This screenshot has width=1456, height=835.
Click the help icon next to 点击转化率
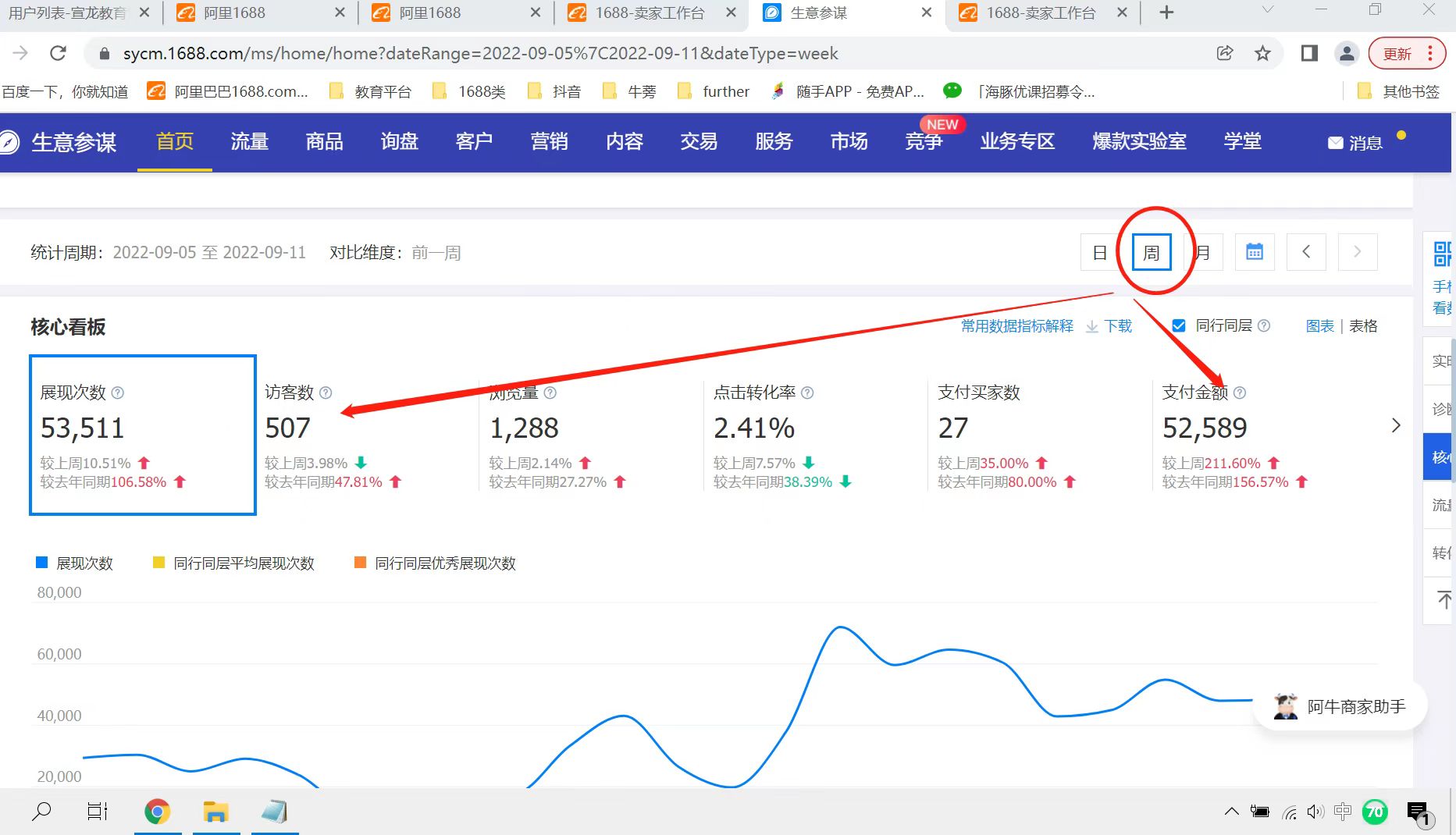point(807,393)
